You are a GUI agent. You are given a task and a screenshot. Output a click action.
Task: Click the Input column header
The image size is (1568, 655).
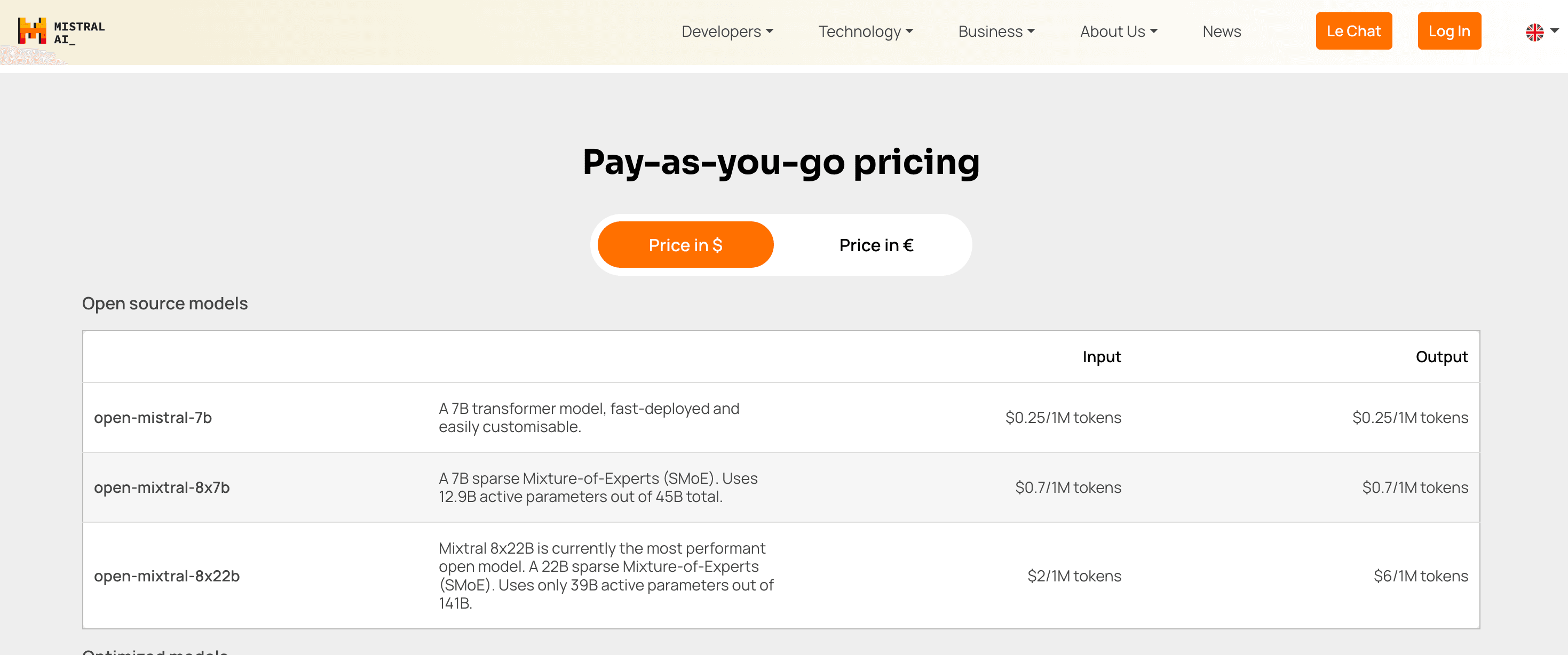pyautogui.click(x=1101, y=357)
